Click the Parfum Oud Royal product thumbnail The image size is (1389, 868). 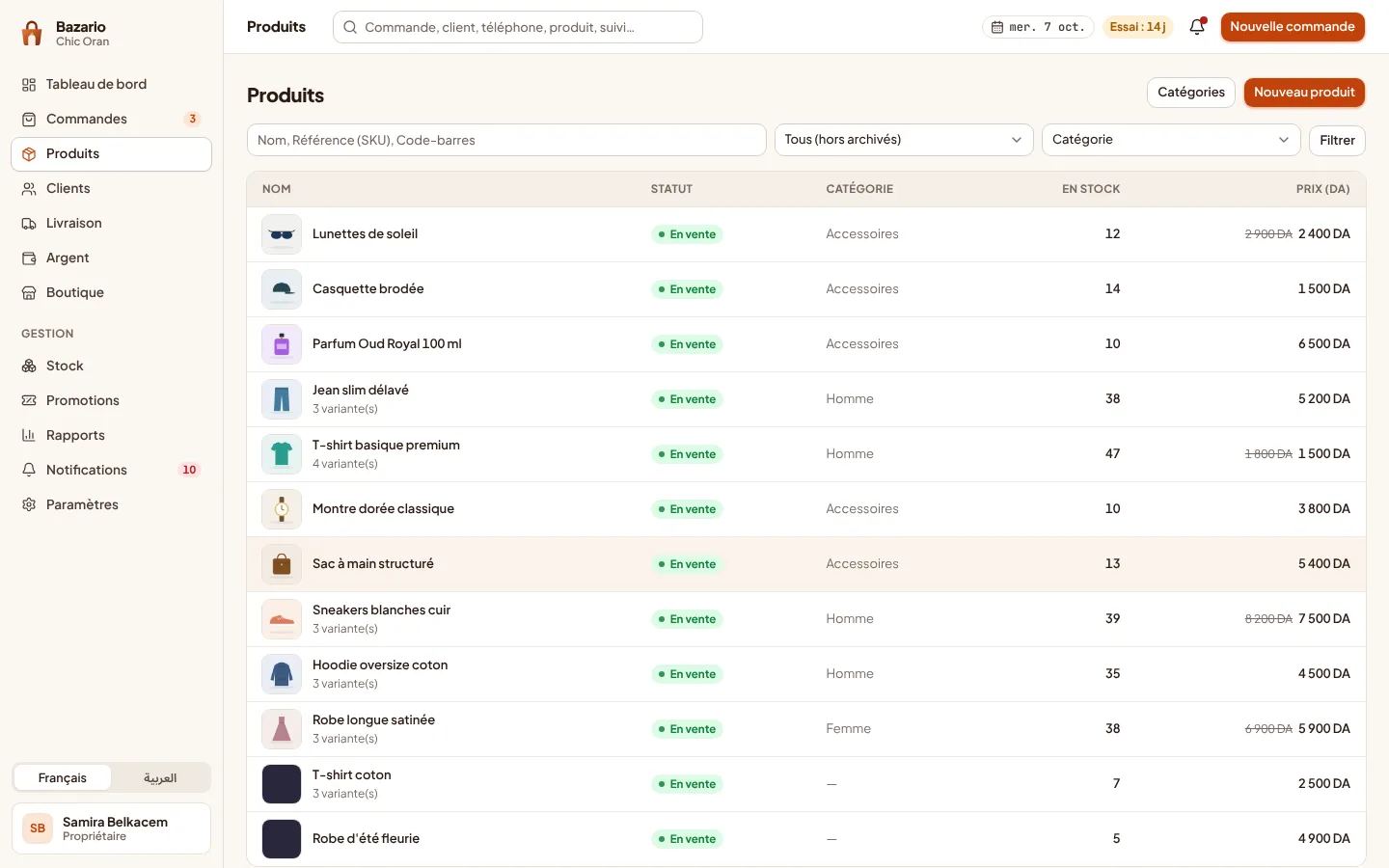[x=282, y=344]
